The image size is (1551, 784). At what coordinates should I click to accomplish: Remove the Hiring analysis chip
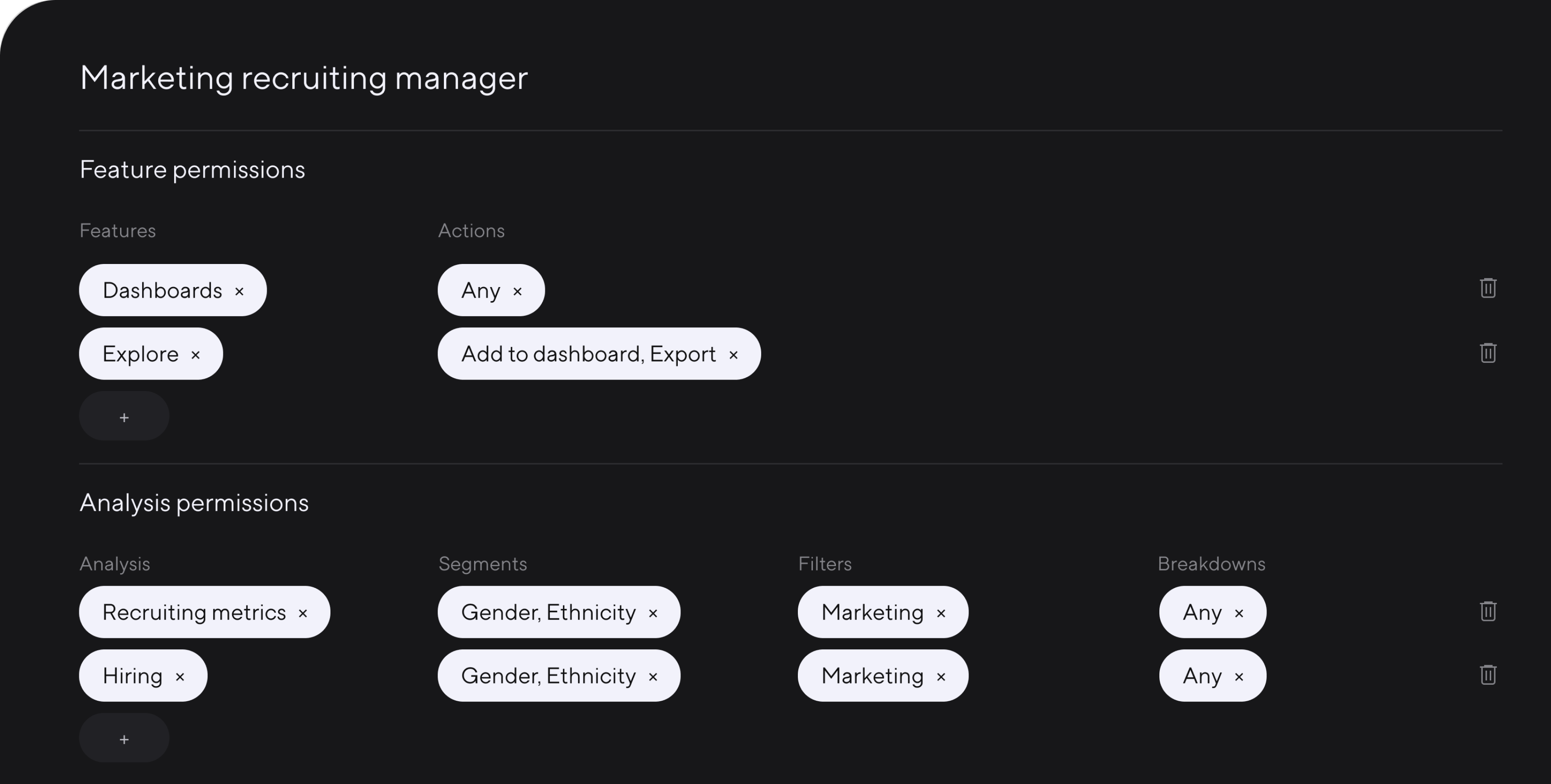point(179,677)
